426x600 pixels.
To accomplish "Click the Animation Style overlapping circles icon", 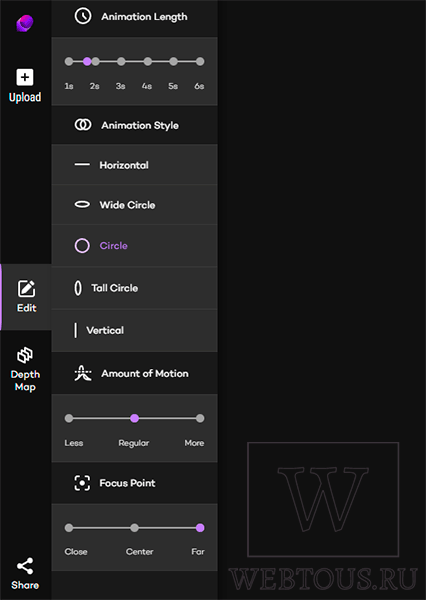I will pos(83,125).
